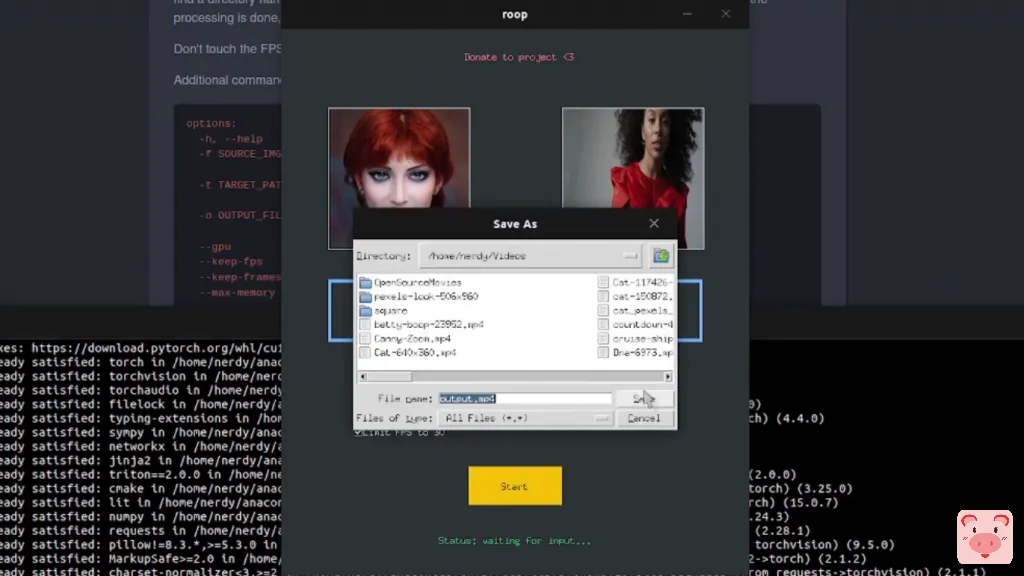
Task: Select the Canny-Zoom.mp4 file
Action: tap(405, 338)
